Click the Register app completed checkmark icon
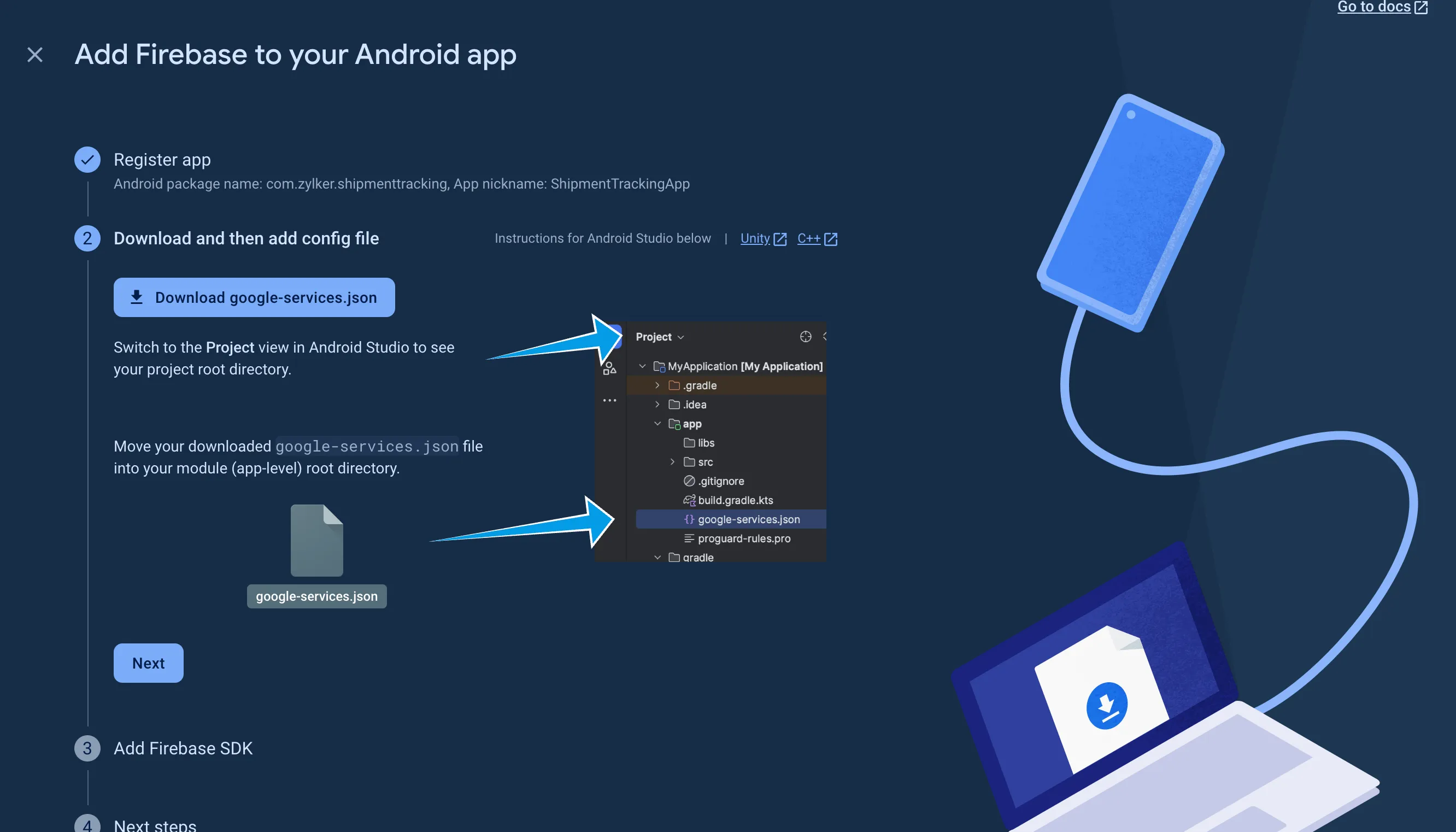The width and height of the screenshot is (1456, 832). coord(87,160)
